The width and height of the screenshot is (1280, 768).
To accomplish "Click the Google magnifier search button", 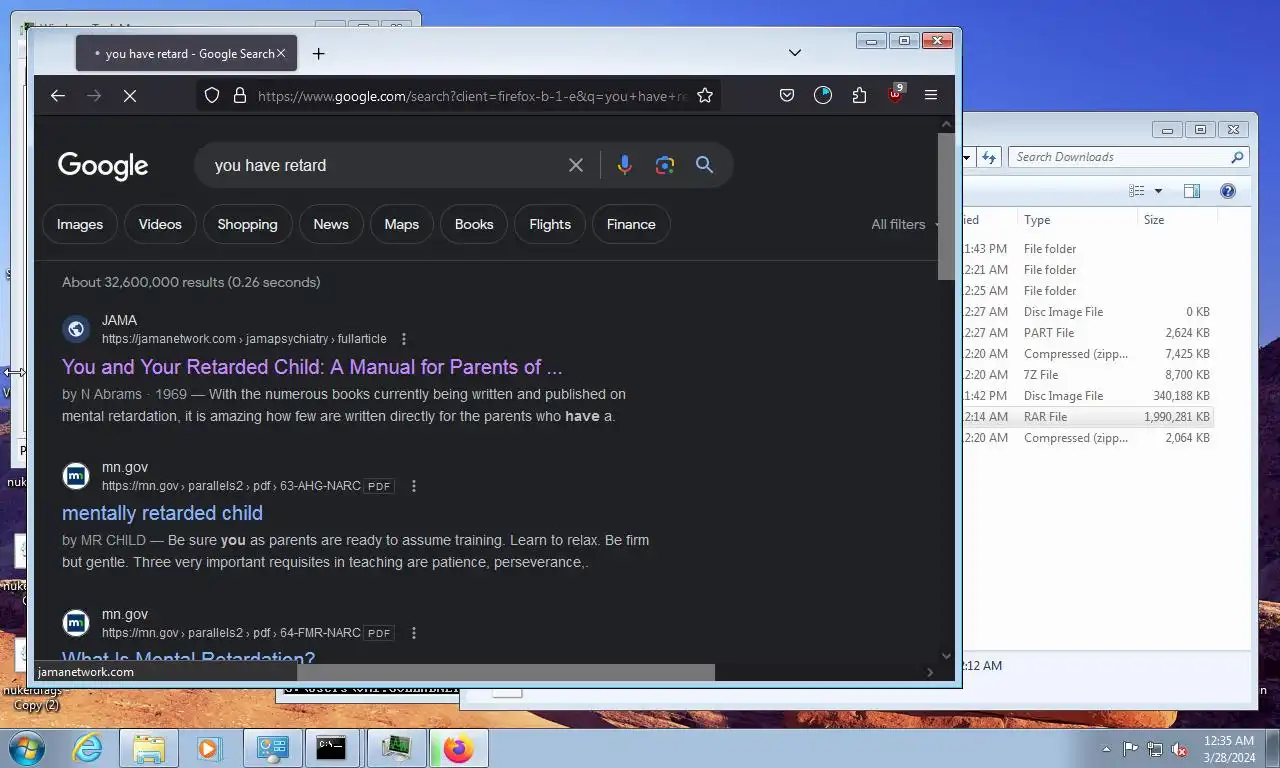I will 705,165.
